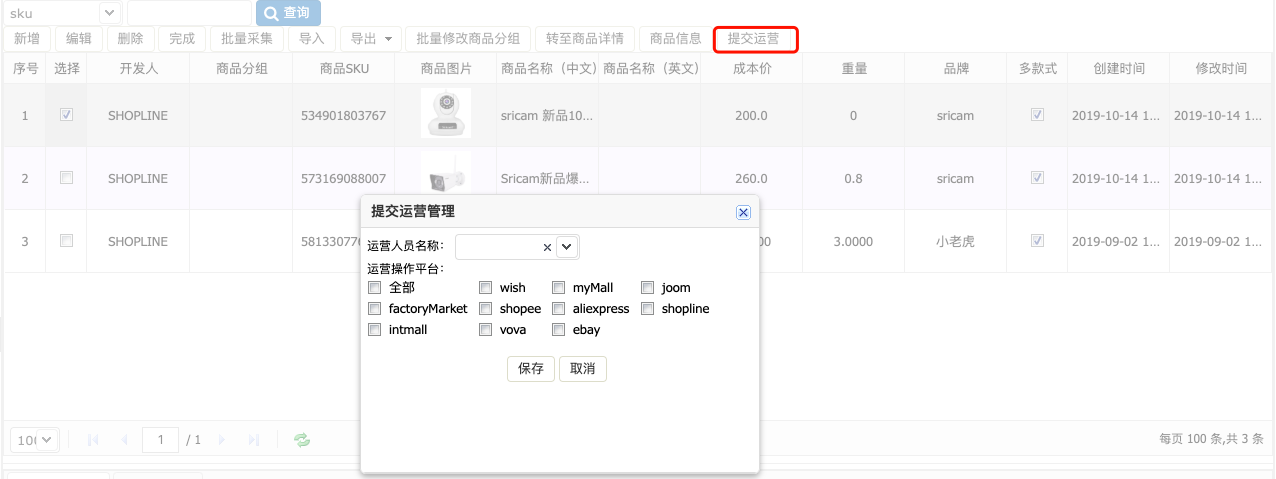The width and height of the screenshot is (1276, 479).
Task: Click the 删除 toolbar button
Action: point(130,39)
